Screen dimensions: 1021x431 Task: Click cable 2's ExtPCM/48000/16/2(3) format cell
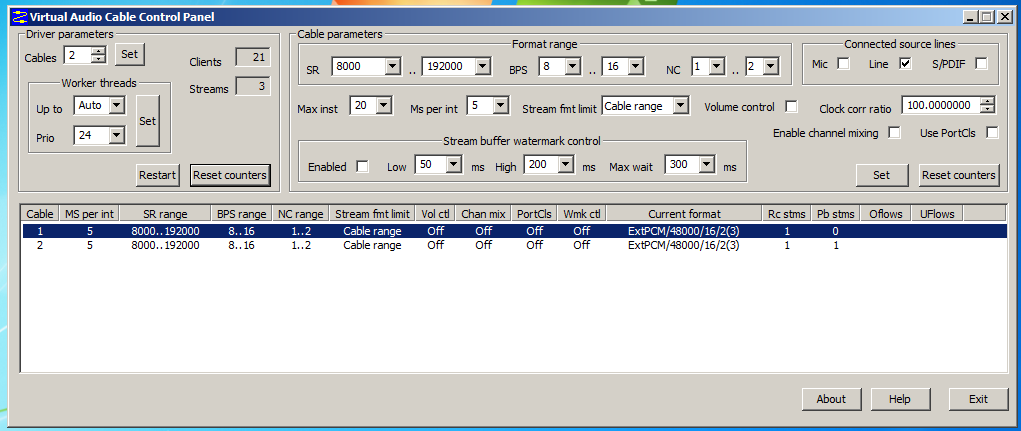tap(684, 245)
